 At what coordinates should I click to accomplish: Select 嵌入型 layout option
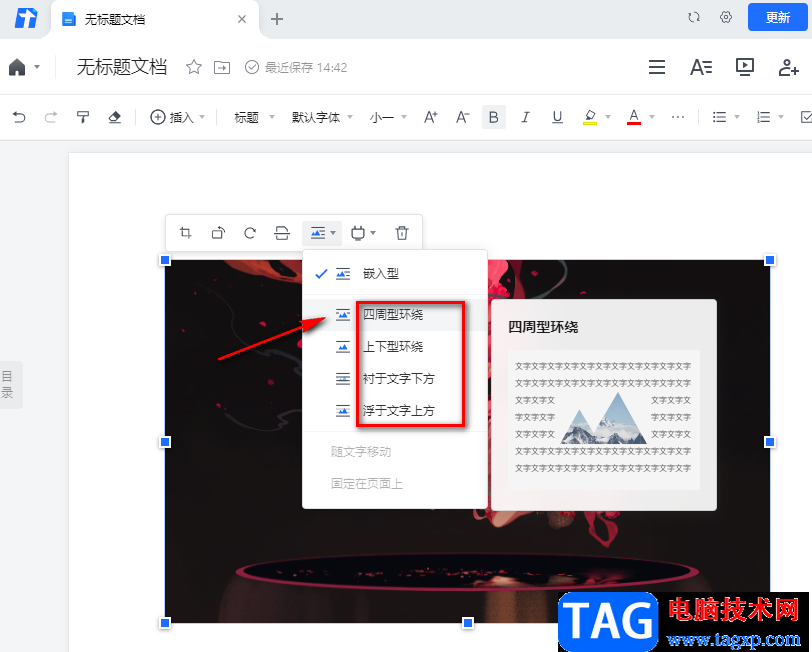395,274
